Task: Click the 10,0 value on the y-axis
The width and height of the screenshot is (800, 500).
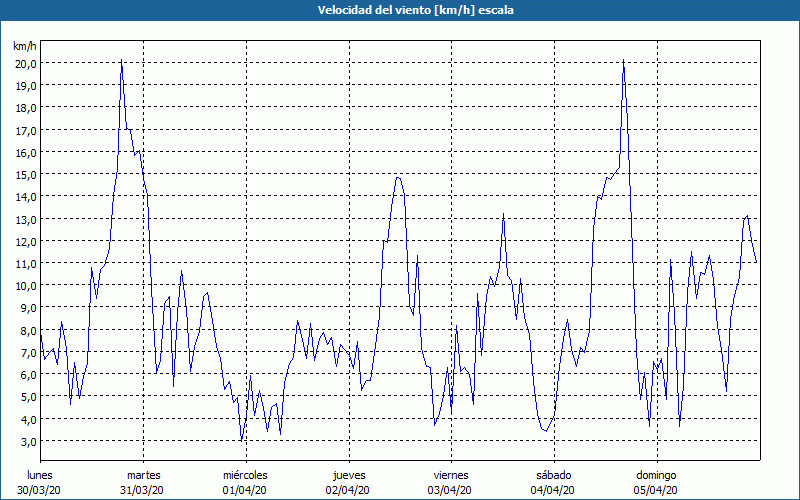Action: [x=26, y=286]
